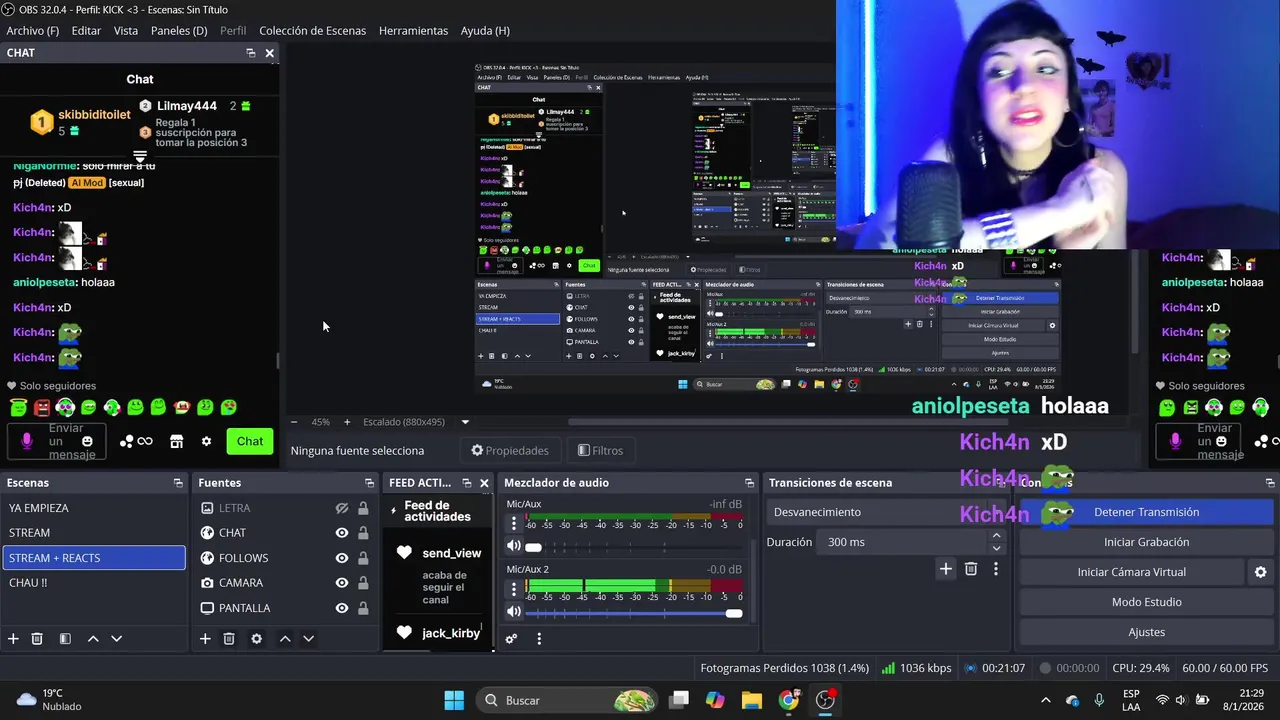Decrease transition duration with down arrow
Viewport: 1280px width, 720px height.
(996, 548)
